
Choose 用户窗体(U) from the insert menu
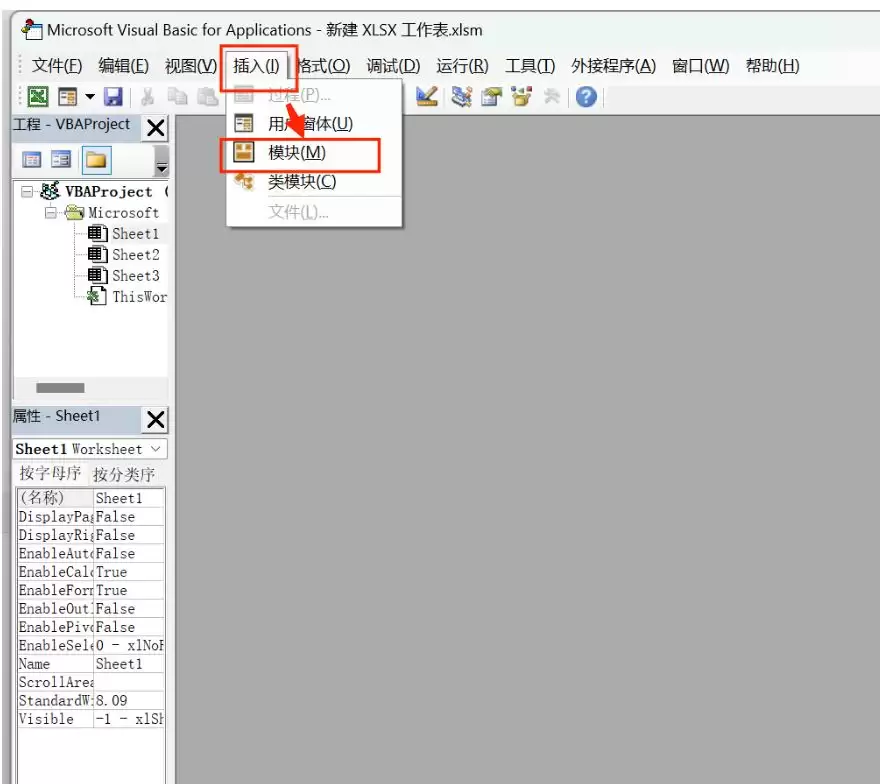[x=314, y=123]
